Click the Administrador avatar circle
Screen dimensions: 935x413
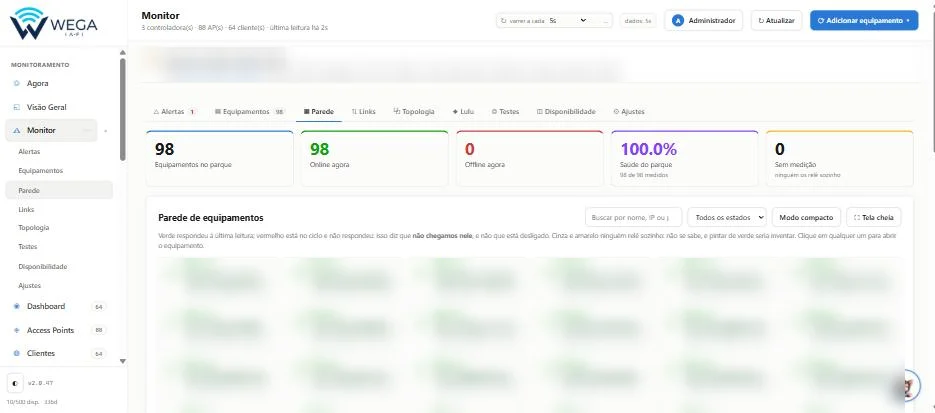click(x=677, y=20)
